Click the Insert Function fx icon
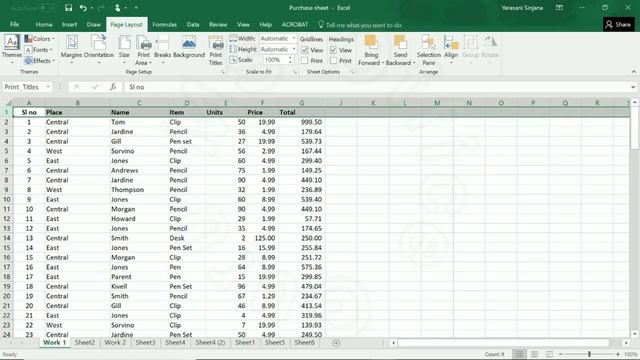 point(113,87)
